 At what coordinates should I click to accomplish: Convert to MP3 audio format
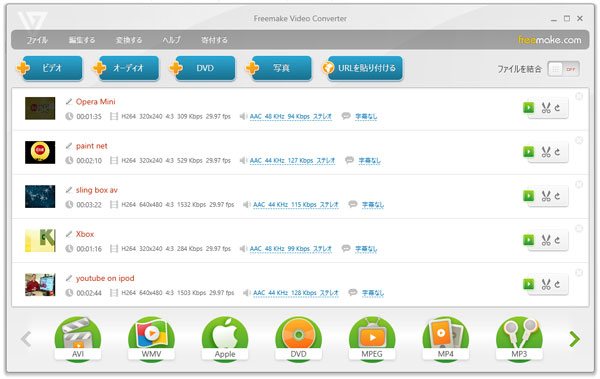[519, 339]
